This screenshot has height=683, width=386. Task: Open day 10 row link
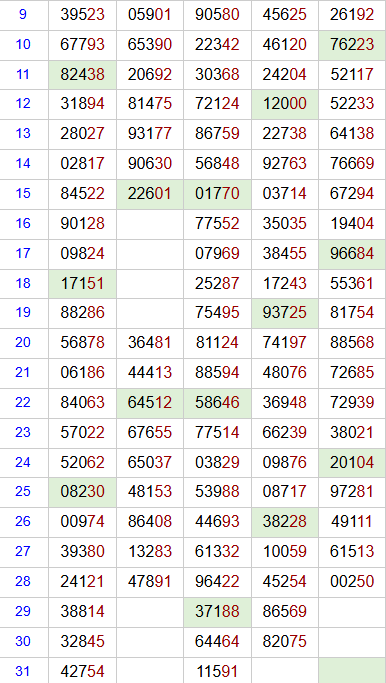pos(23,44)
